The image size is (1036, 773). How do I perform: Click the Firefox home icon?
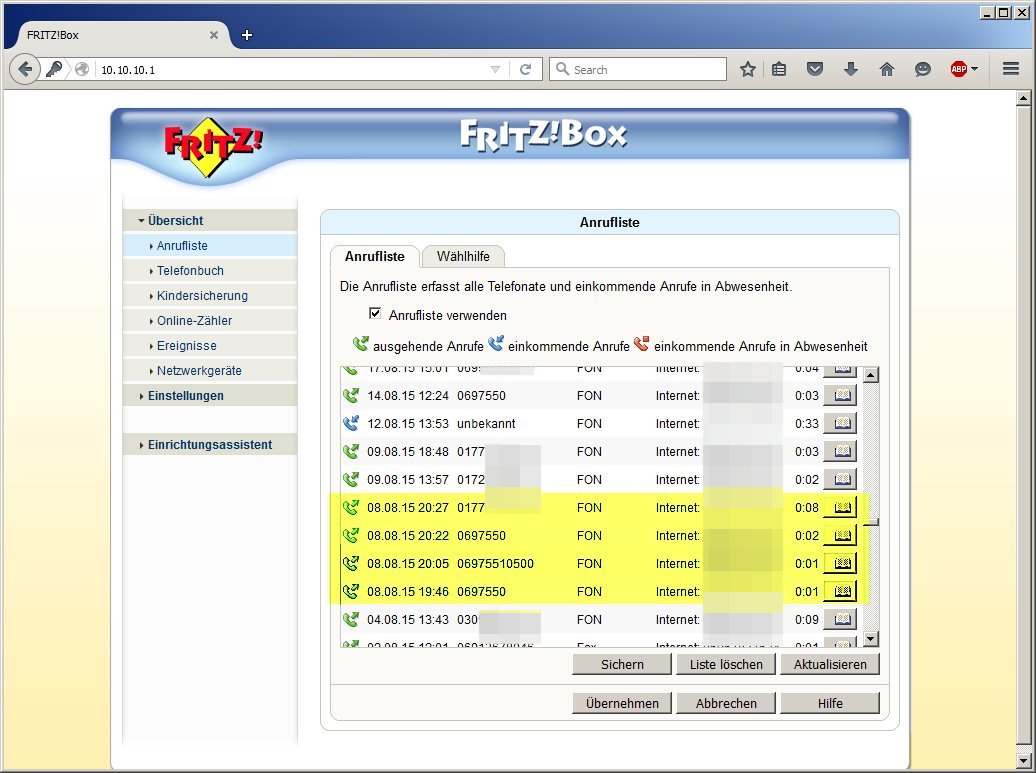click(886, 69)
